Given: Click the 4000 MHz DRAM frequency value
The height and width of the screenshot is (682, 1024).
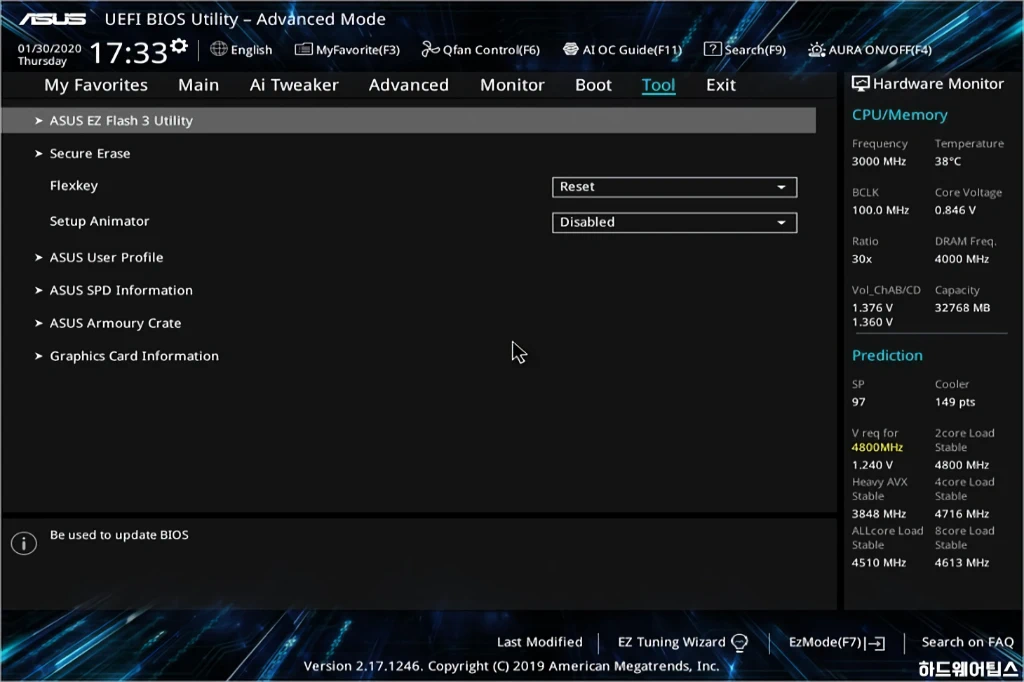Looking at the screenshot, I should pos(961,259).
